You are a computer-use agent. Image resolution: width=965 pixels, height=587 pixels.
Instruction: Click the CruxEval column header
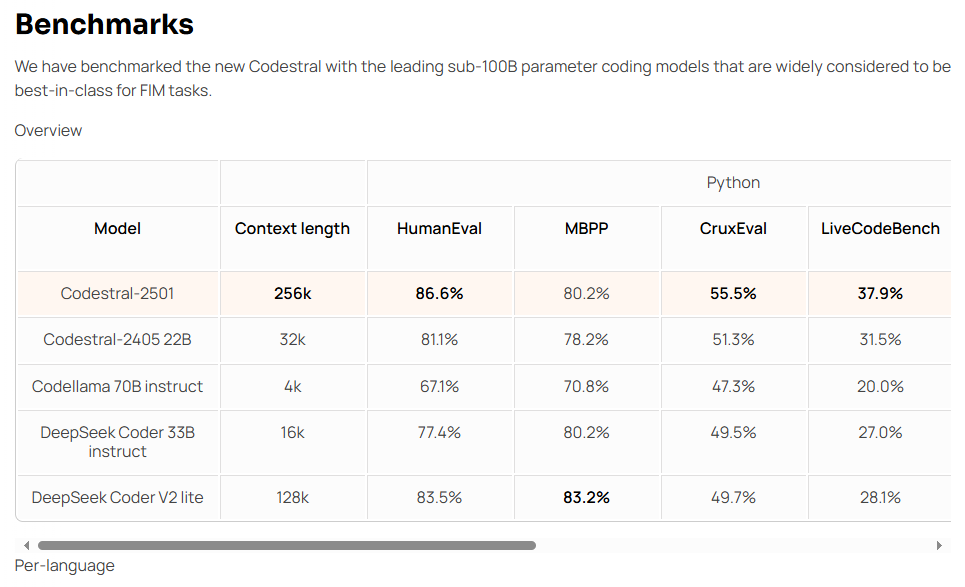[x=733, y=229]
